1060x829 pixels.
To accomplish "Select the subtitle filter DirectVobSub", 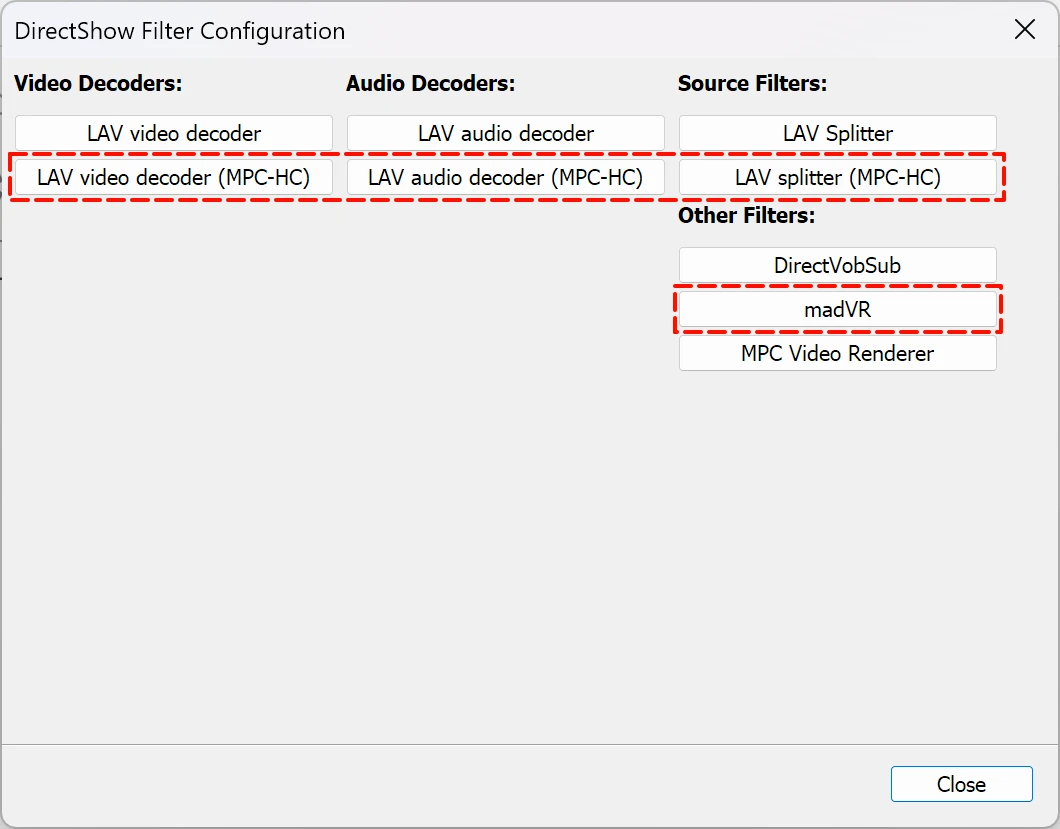I will (838, 265).
